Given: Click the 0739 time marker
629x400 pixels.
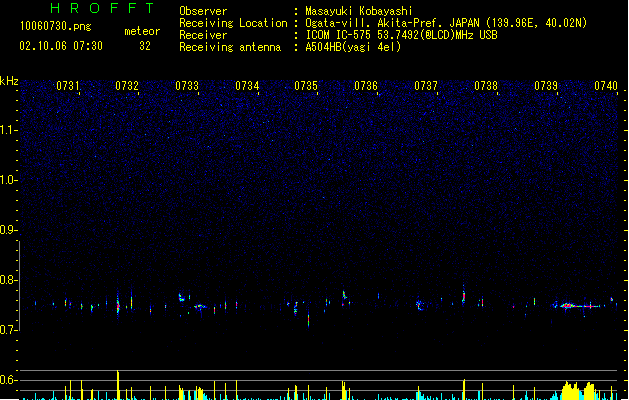Looking at the screenshot, I should pyautogui.click(x=546, y=86).
